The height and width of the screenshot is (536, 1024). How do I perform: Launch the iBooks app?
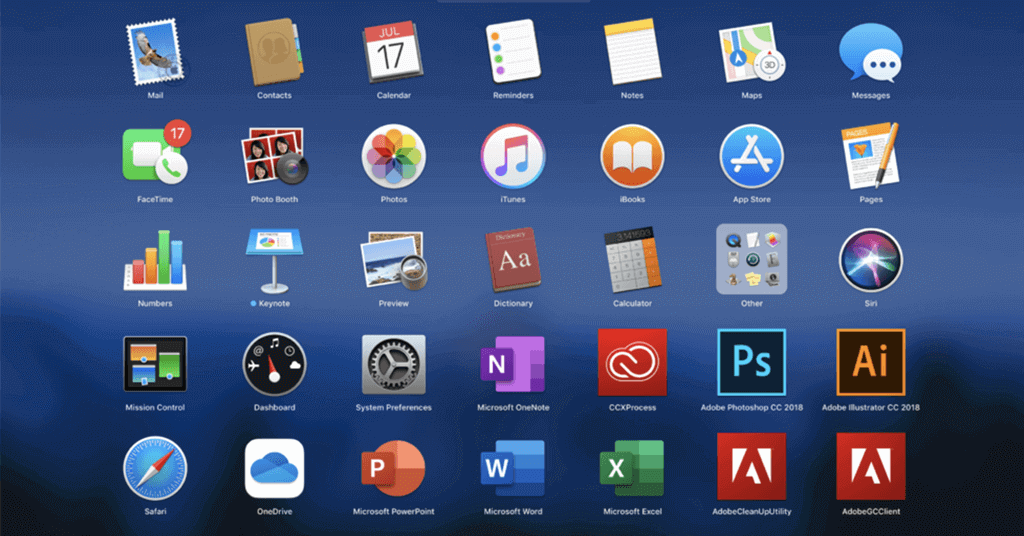tap(632, 157)
